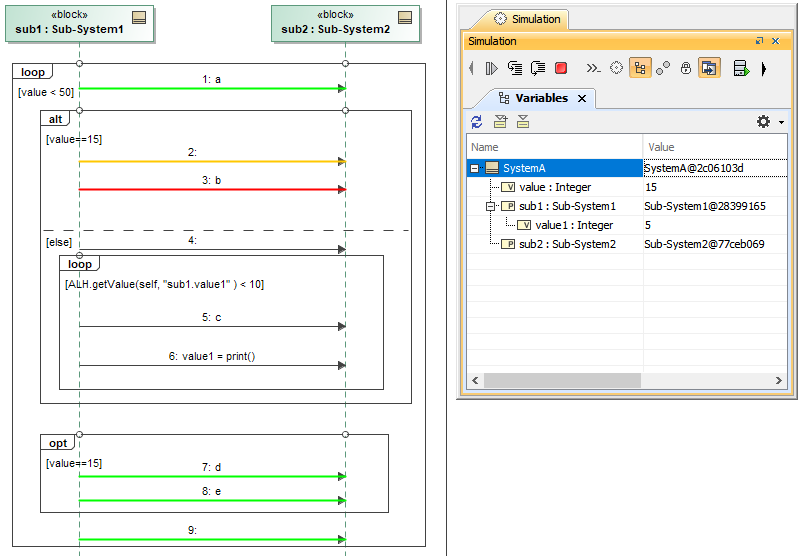This screenshot has width=804, height=556.
Task: Click the Step Into icon
Action: coord(515,68)
